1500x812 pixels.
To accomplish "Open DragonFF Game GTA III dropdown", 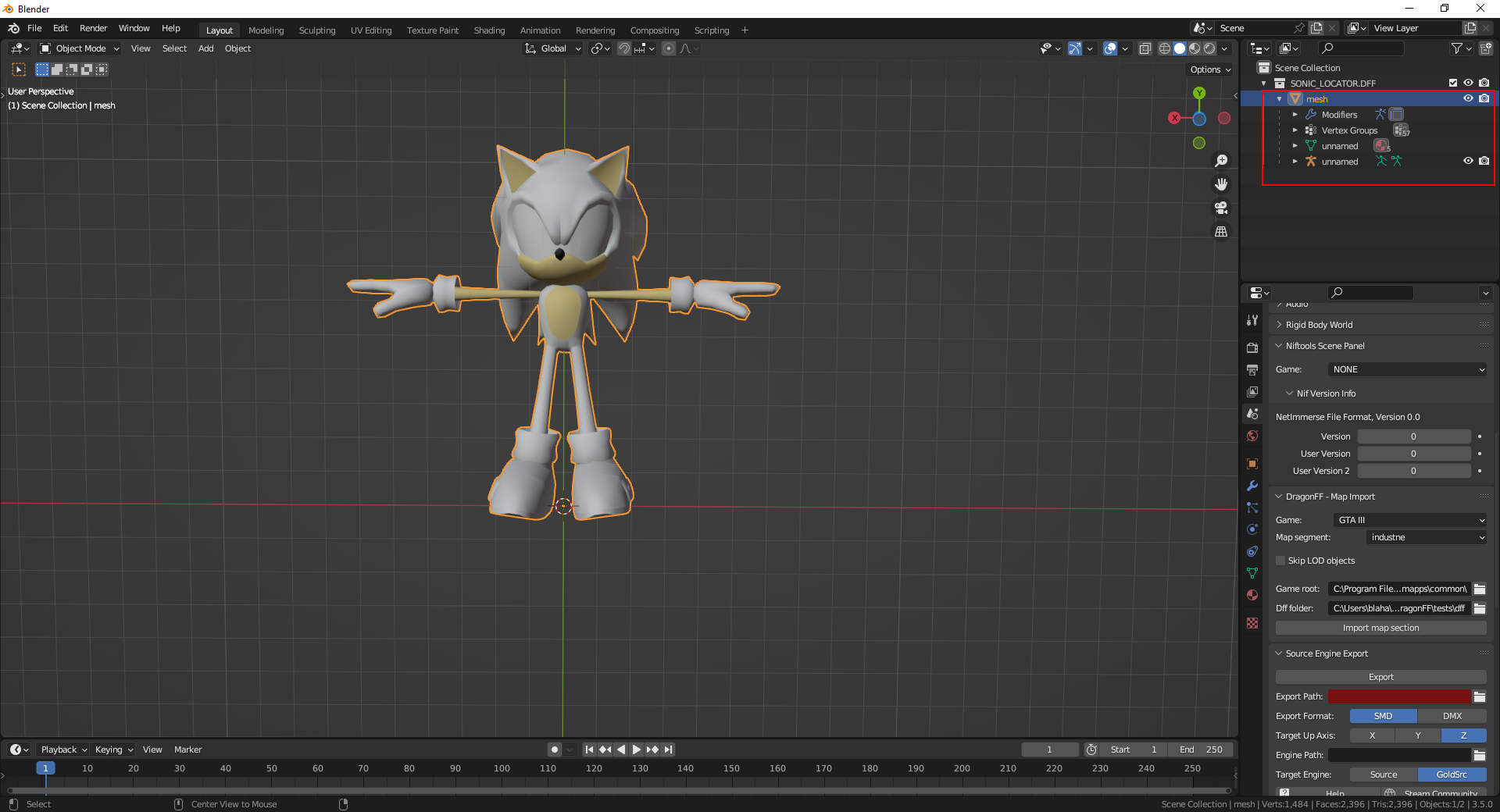I will (x=1410, y=520).
